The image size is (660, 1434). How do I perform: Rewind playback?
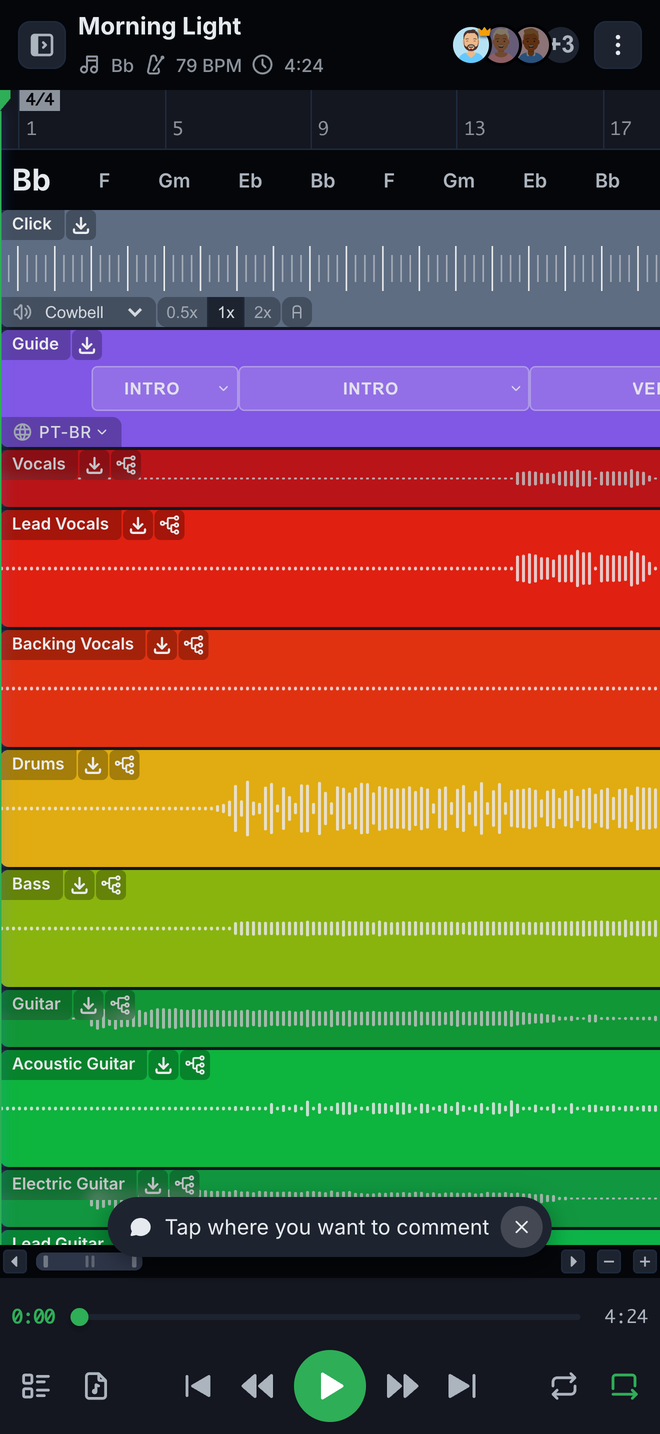click(258, 1386)
